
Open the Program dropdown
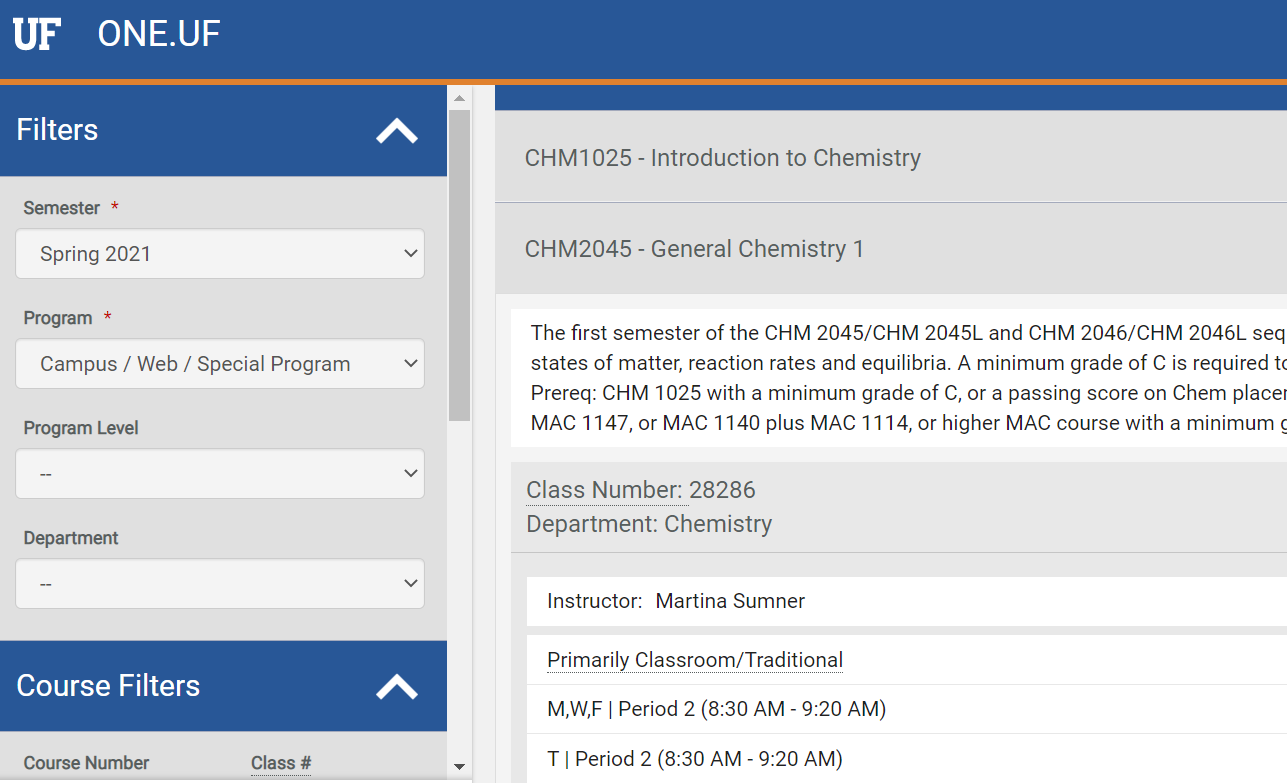(220, 364)
